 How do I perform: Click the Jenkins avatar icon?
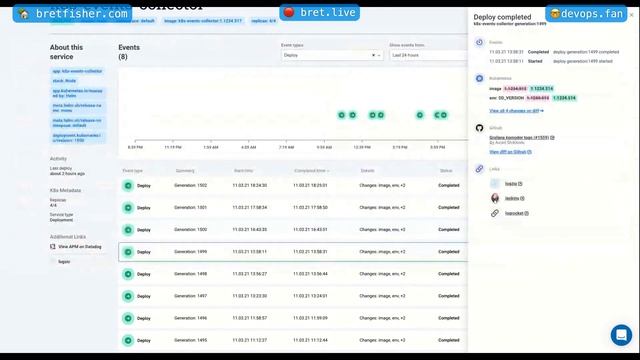pos(495,198)
